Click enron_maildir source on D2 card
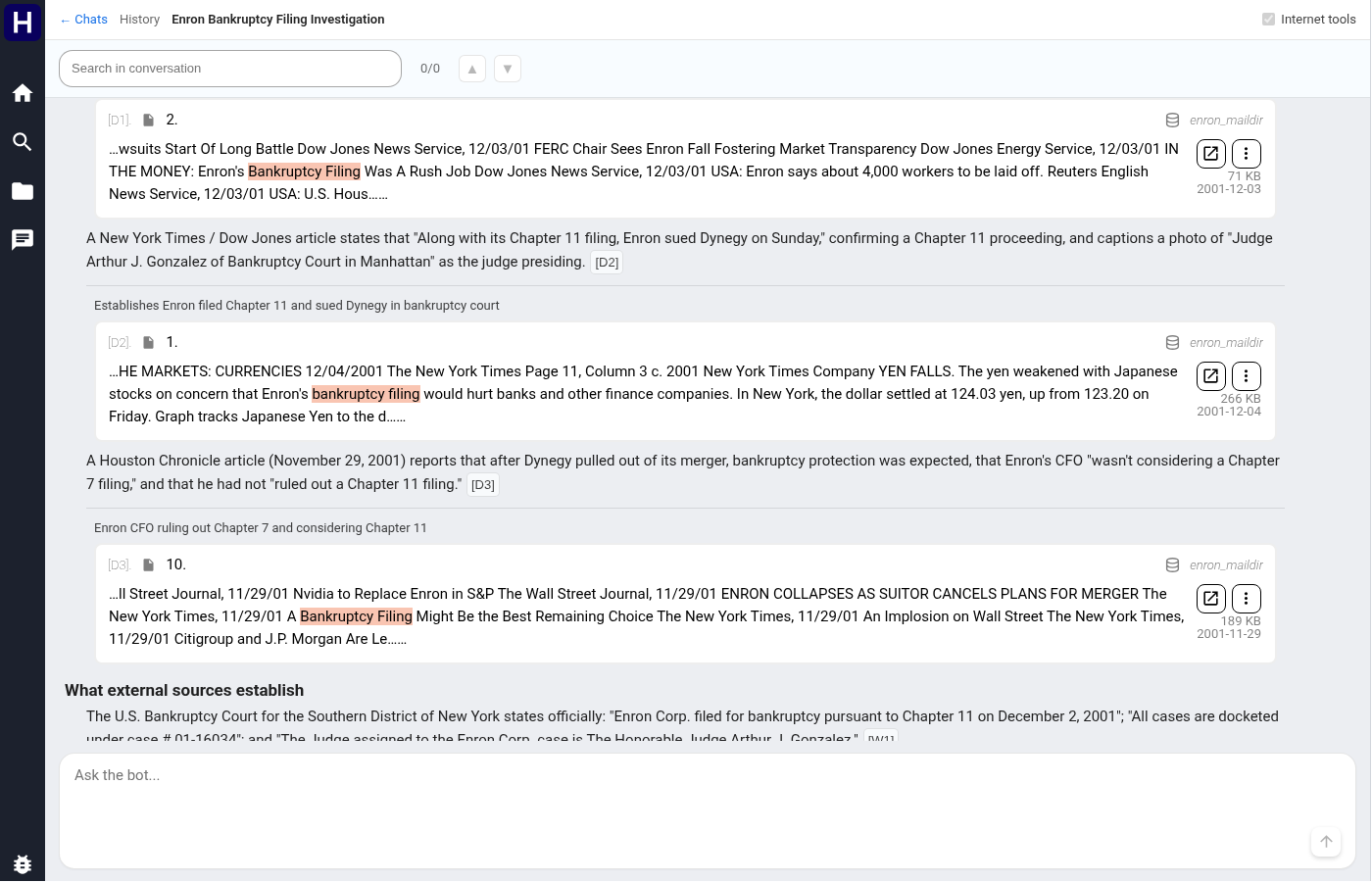The width and height of the screenshot is (1372, 882). pyautogui.click(x=1226, y=343)
